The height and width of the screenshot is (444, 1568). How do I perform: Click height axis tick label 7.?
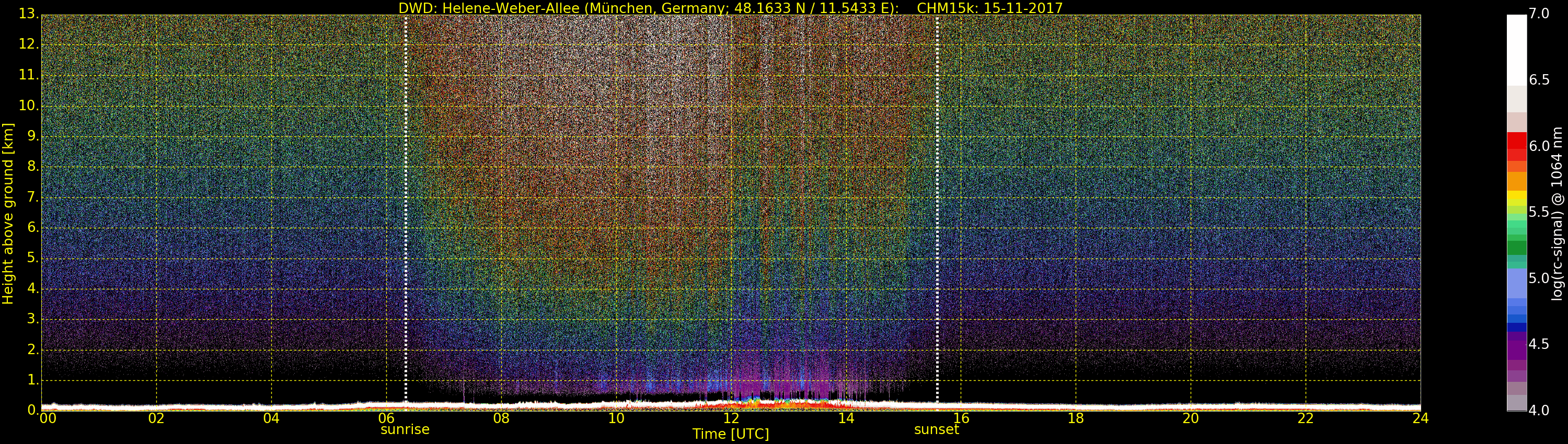pos(33,197)
